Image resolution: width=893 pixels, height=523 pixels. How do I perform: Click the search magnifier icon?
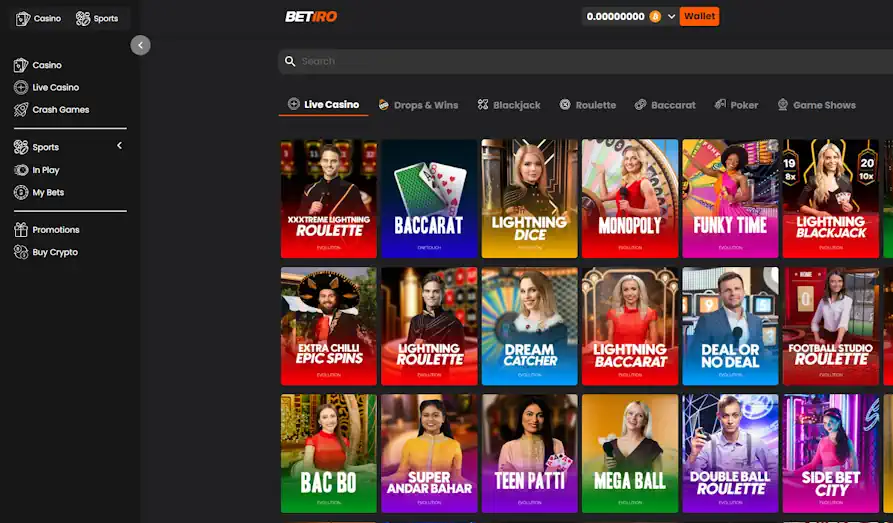click(290, 61)
